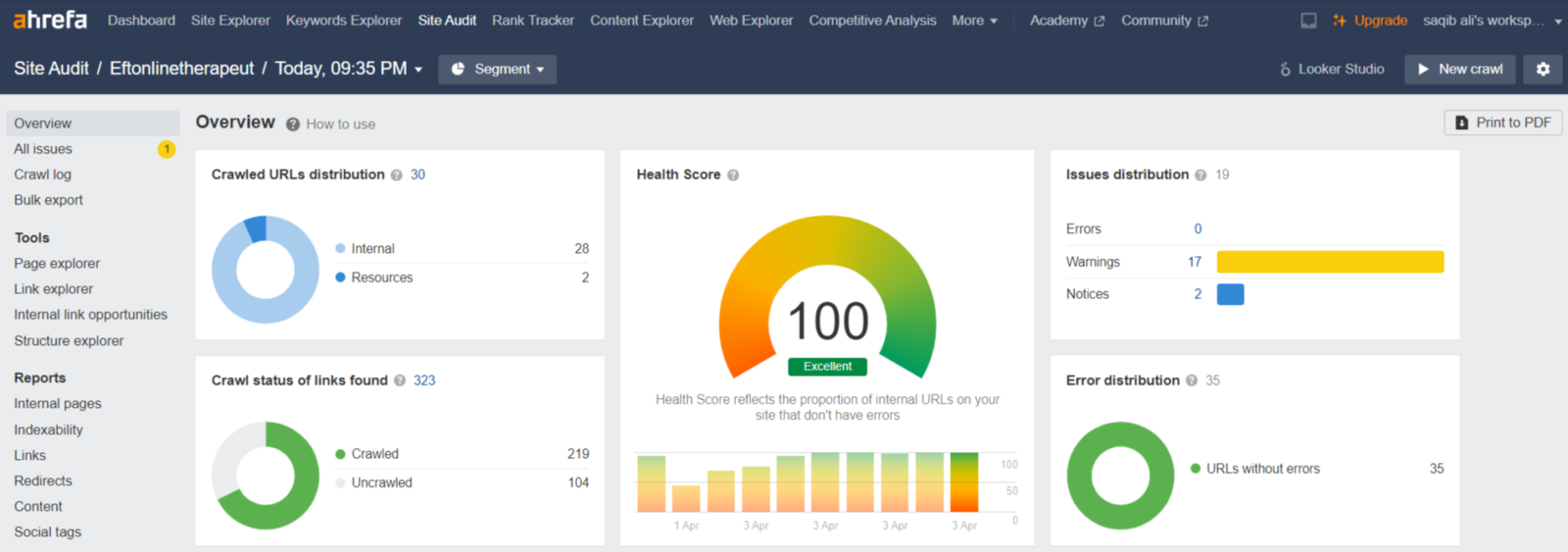Select Overview in sidebar
This screenshot has height=552, width=1568.
[93, 124]
